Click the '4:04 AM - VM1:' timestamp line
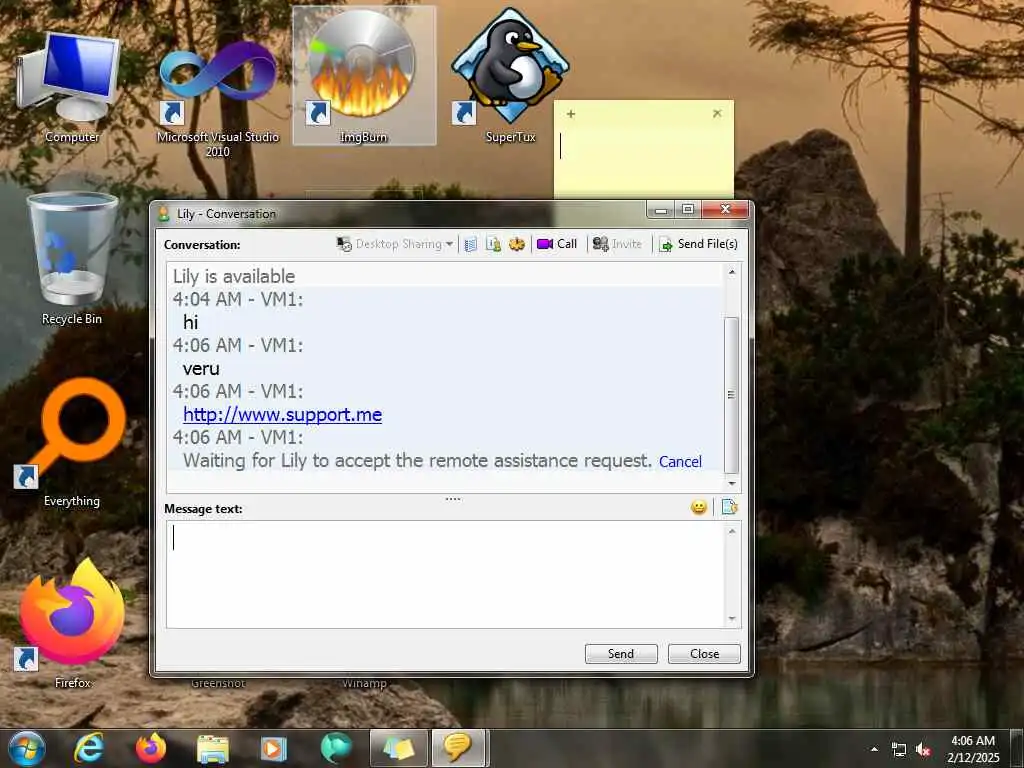Screen dimensions: 1024x768 point(238,299)
